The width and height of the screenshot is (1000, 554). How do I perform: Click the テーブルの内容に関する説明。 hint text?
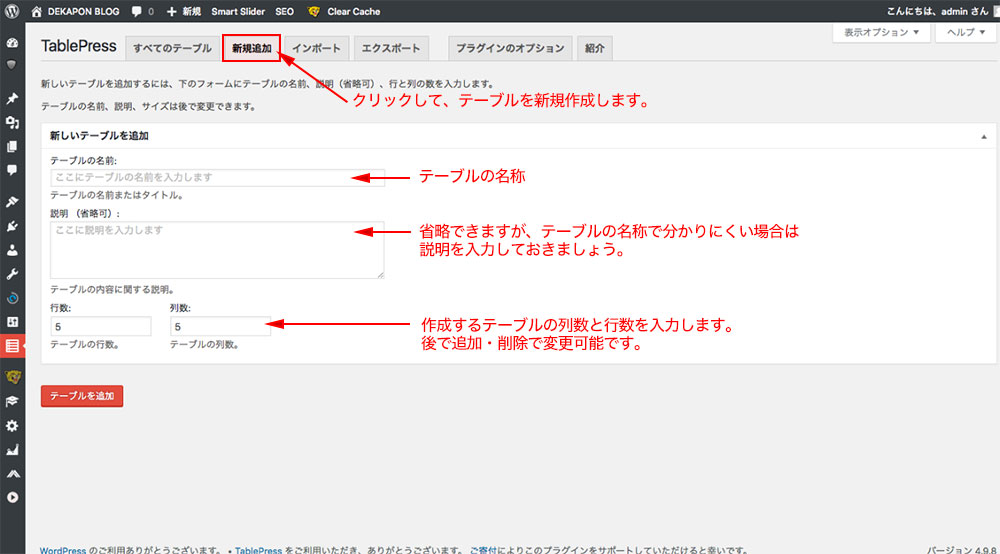point(112,289)
